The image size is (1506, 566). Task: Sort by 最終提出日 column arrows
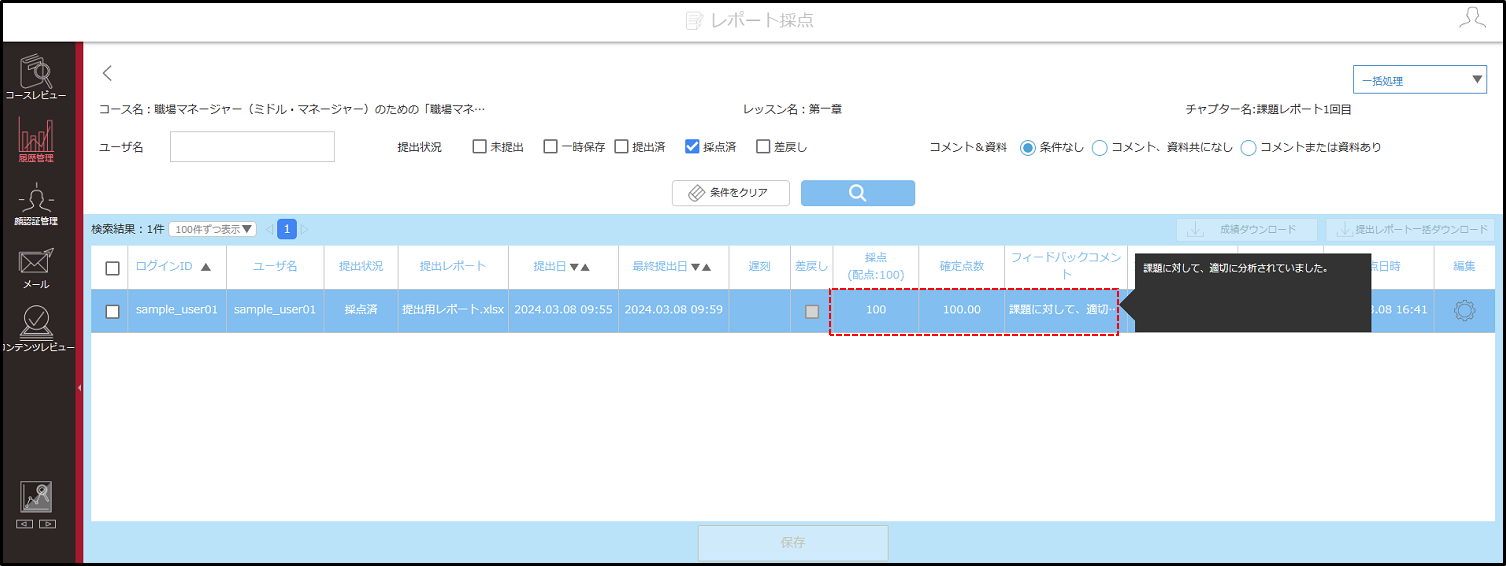pyautogui.click(x=700, y=267)
